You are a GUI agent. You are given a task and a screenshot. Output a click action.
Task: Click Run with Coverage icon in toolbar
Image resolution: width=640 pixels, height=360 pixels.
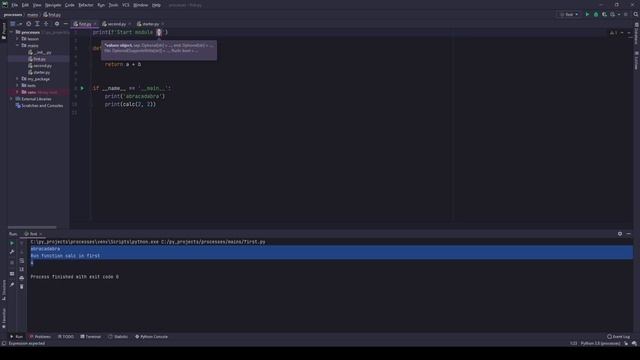604,14
